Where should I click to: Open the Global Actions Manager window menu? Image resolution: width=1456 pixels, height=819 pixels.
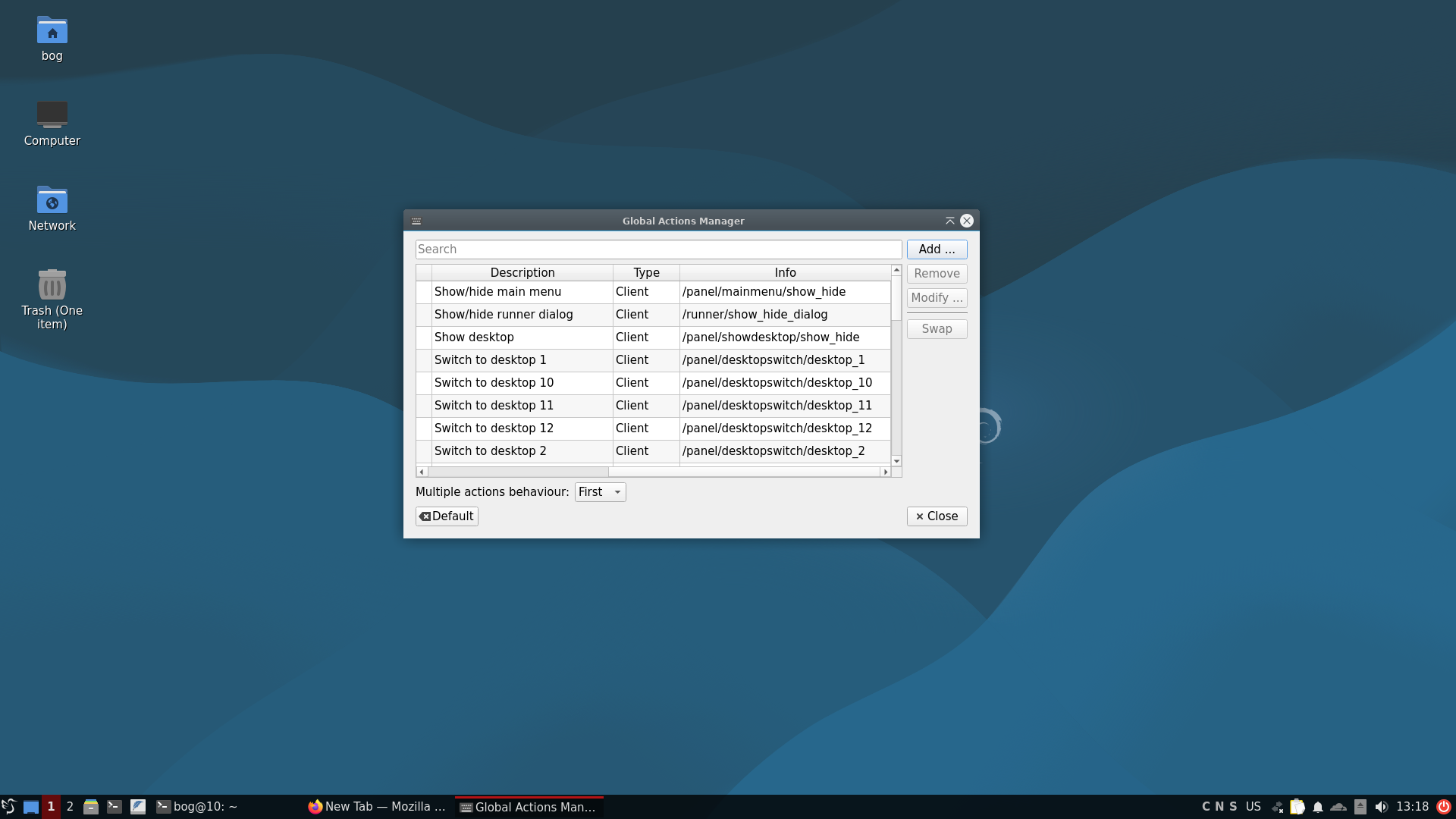pos(416,221)
